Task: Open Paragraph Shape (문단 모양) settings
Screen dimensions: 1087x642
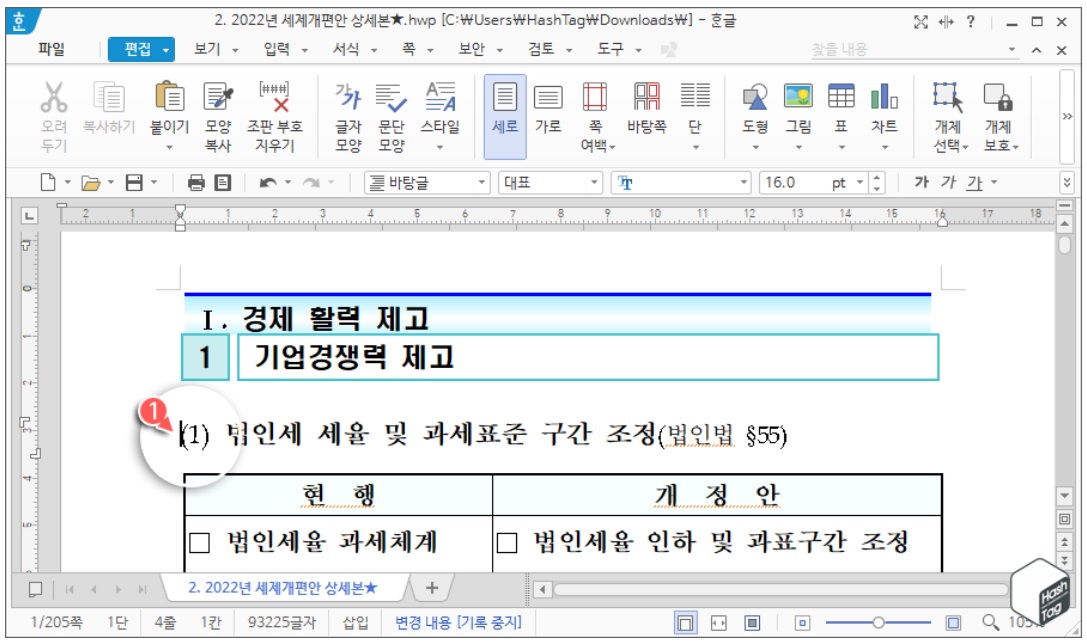Action: pos(391,97)
